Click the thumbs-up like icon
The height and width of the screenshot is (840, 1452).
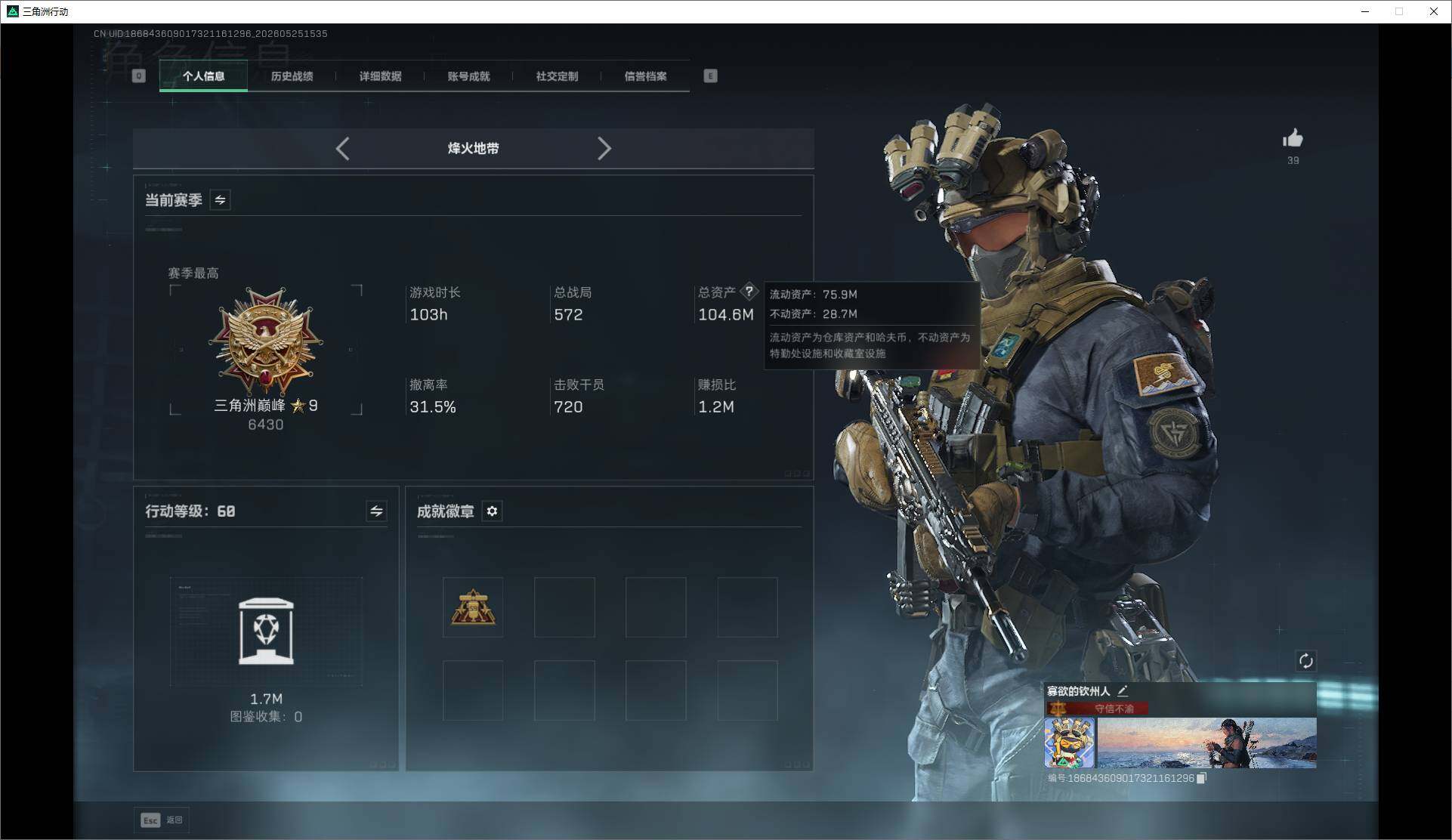point(1293,138)
